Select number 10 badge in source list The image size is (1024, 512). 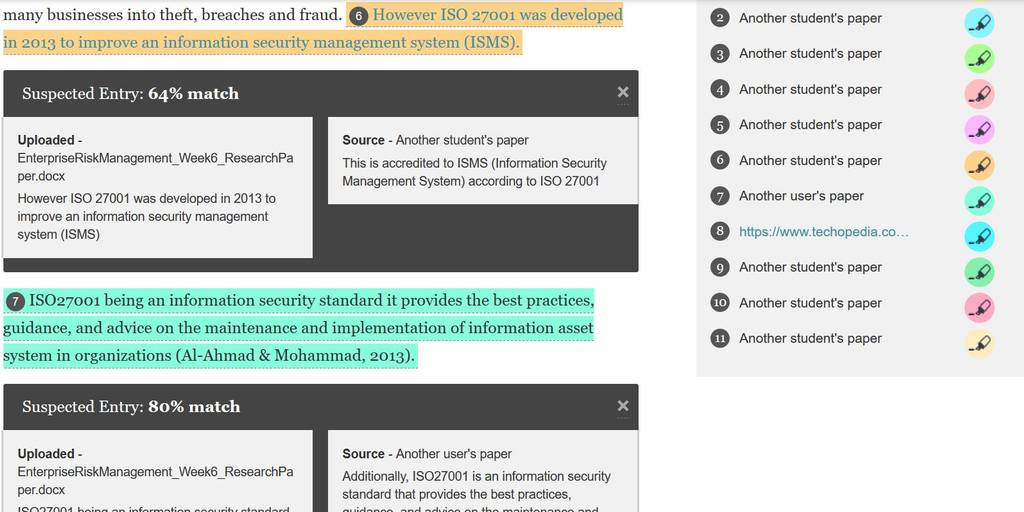point(720,303)
